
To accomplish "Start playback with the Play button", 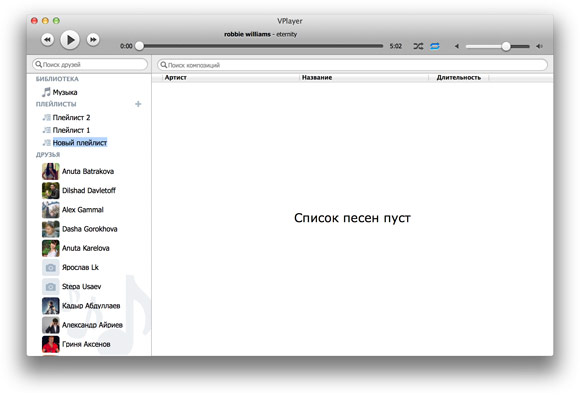I will pos(70,40).
